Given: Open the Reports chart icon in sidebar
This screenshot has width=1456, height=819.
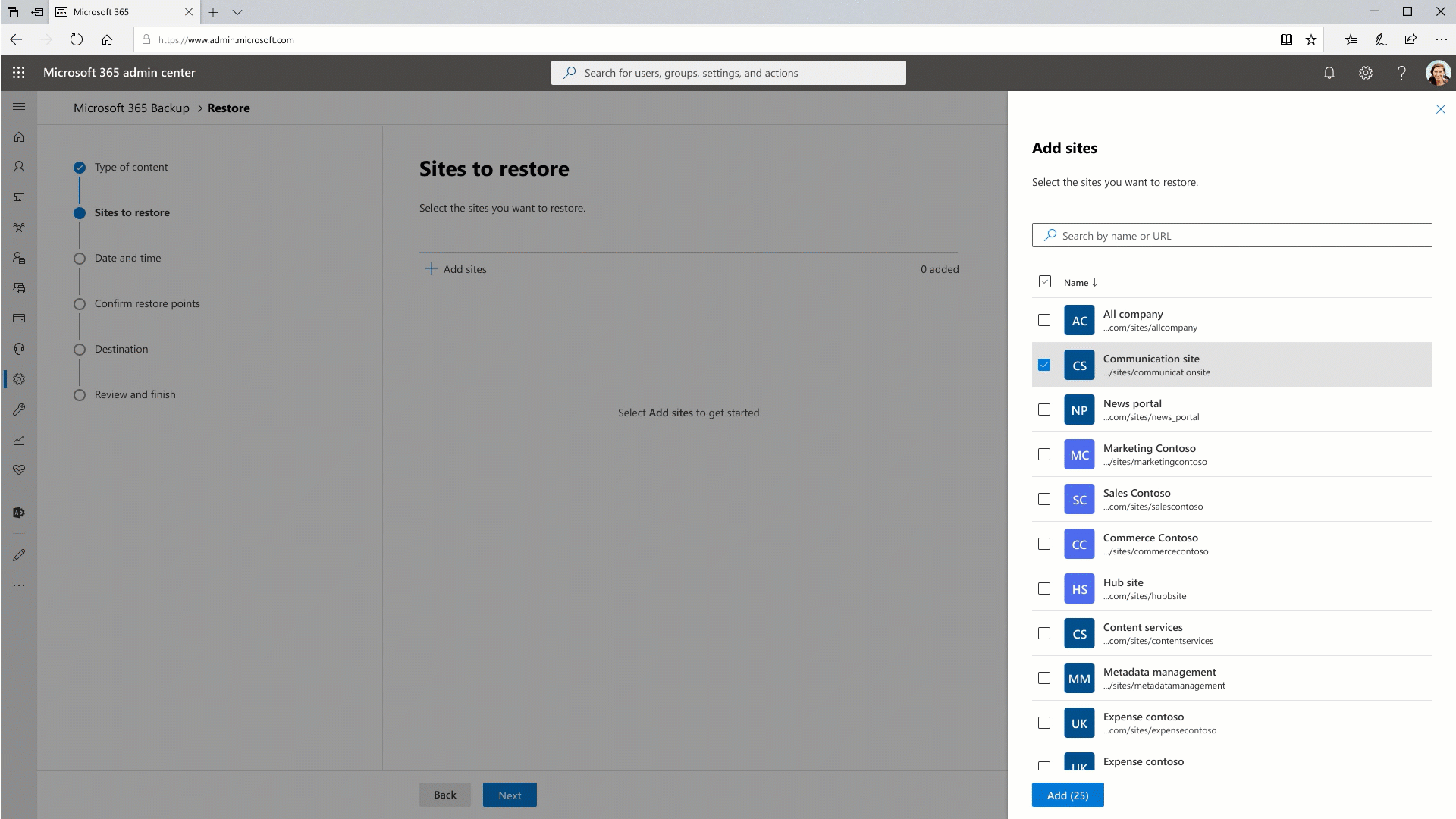Looking at the screenshot, I should point(19,440).
